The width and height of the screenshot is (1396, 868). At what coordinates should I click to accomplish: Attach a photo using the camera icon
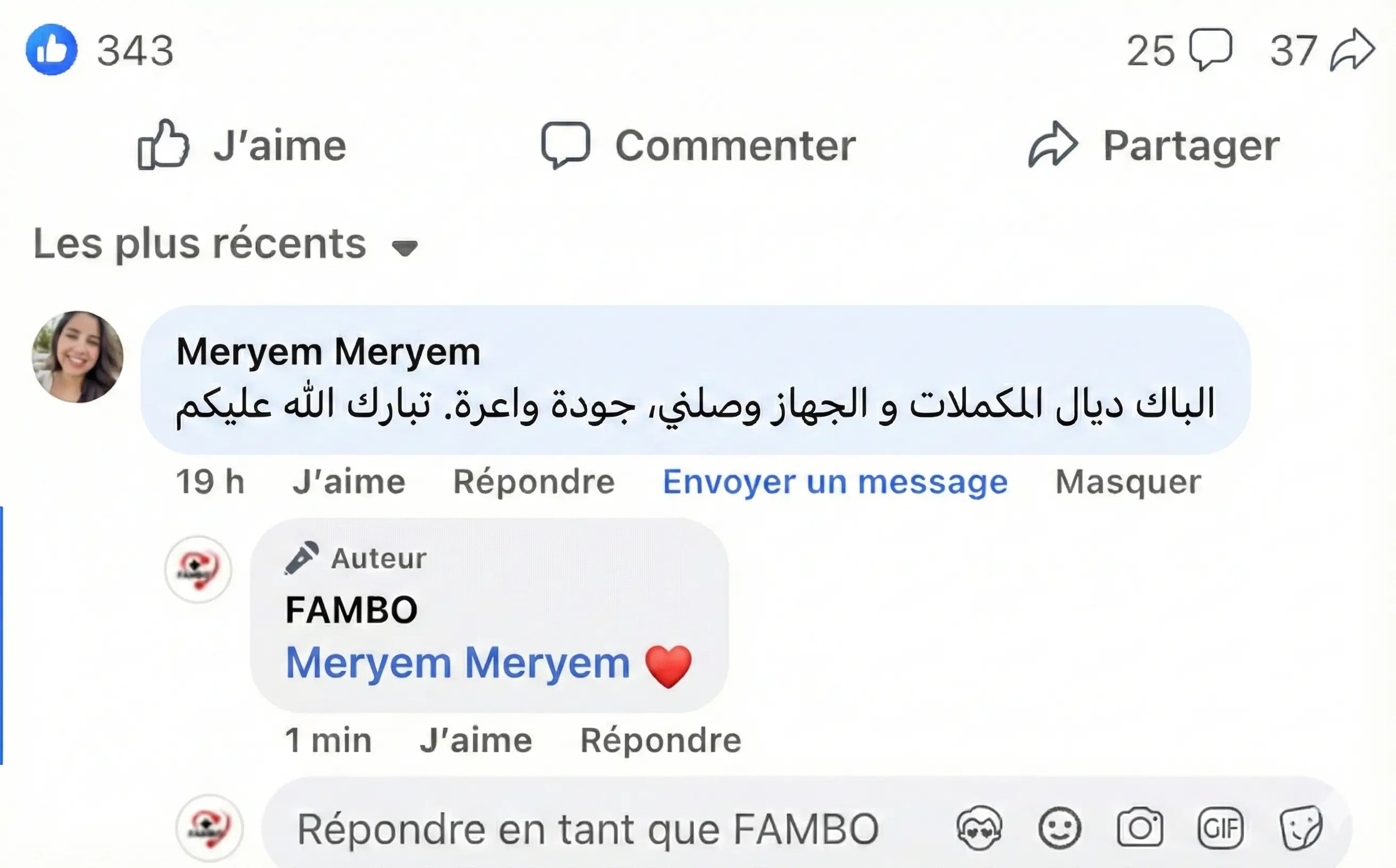click(x=1140, y=829)
